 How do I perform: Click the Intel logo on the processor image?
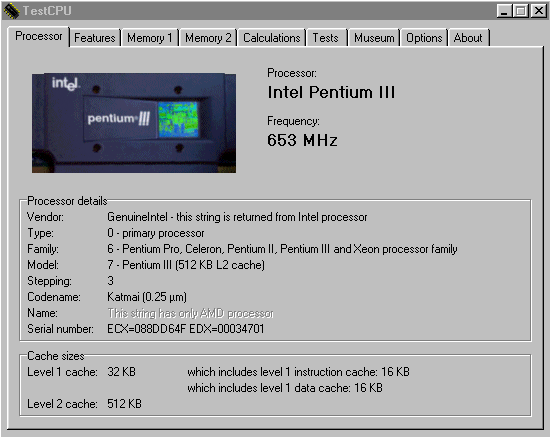pos(66,83)
